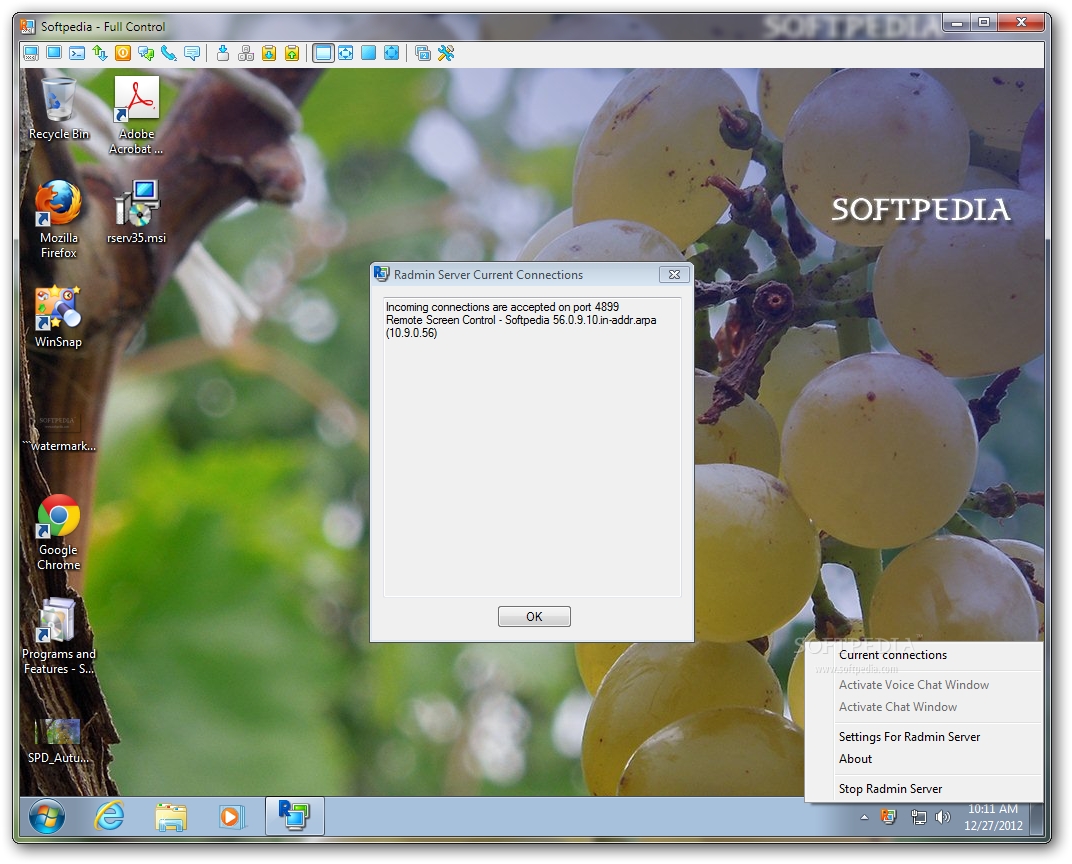Click Get Clipboard down-arrow icon

click(x=269, y=53)
